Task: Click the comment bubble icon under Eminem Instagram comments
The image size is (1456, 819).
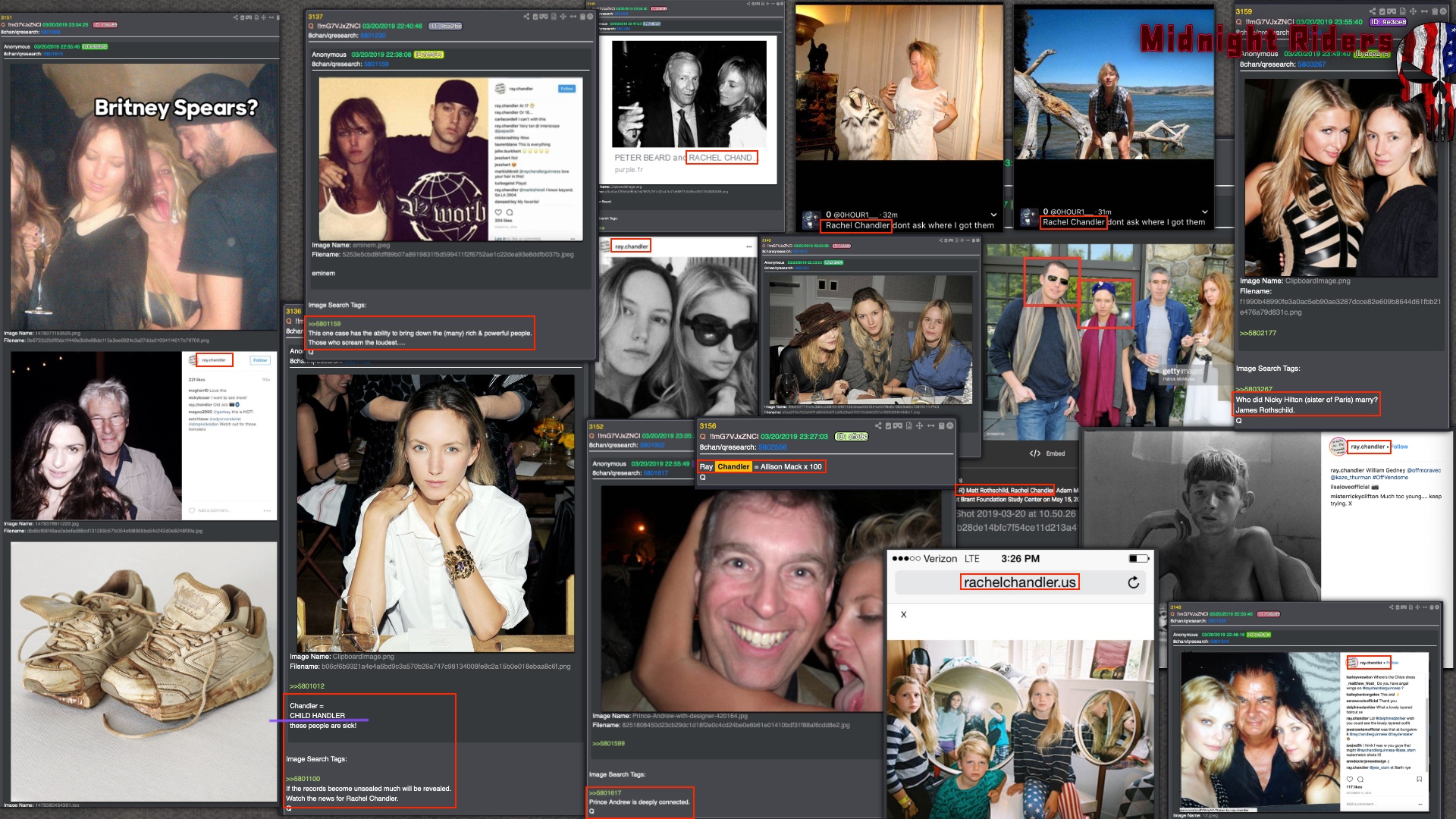Action: [510, 212]
